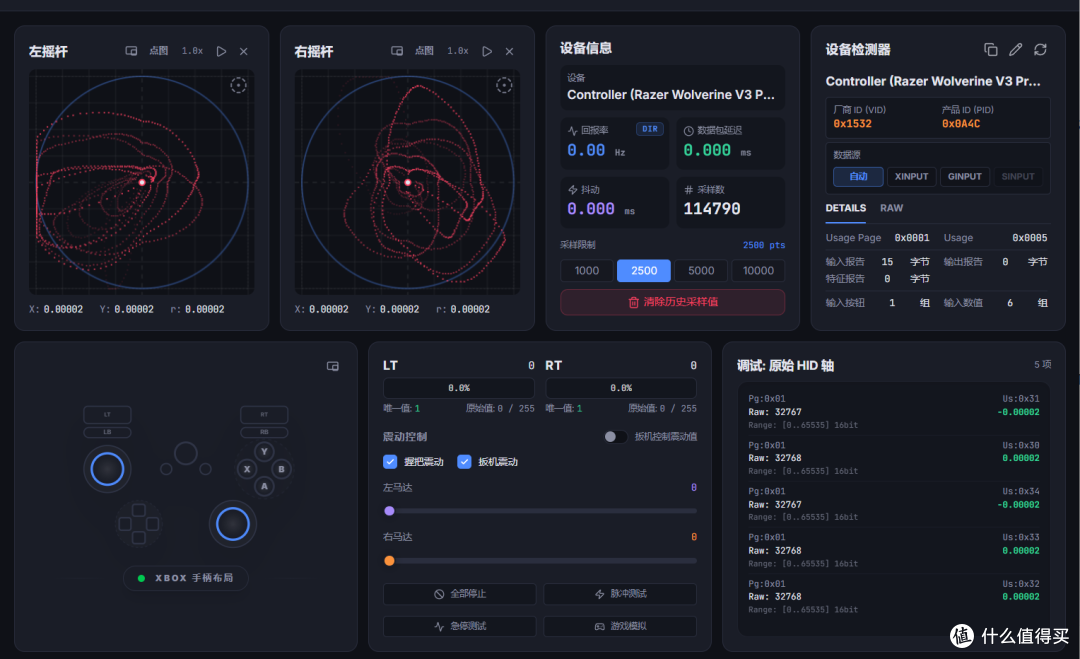1080x659 pixels.
Task: Click the LT 0.0% progress bar
Action: (459, 388)
